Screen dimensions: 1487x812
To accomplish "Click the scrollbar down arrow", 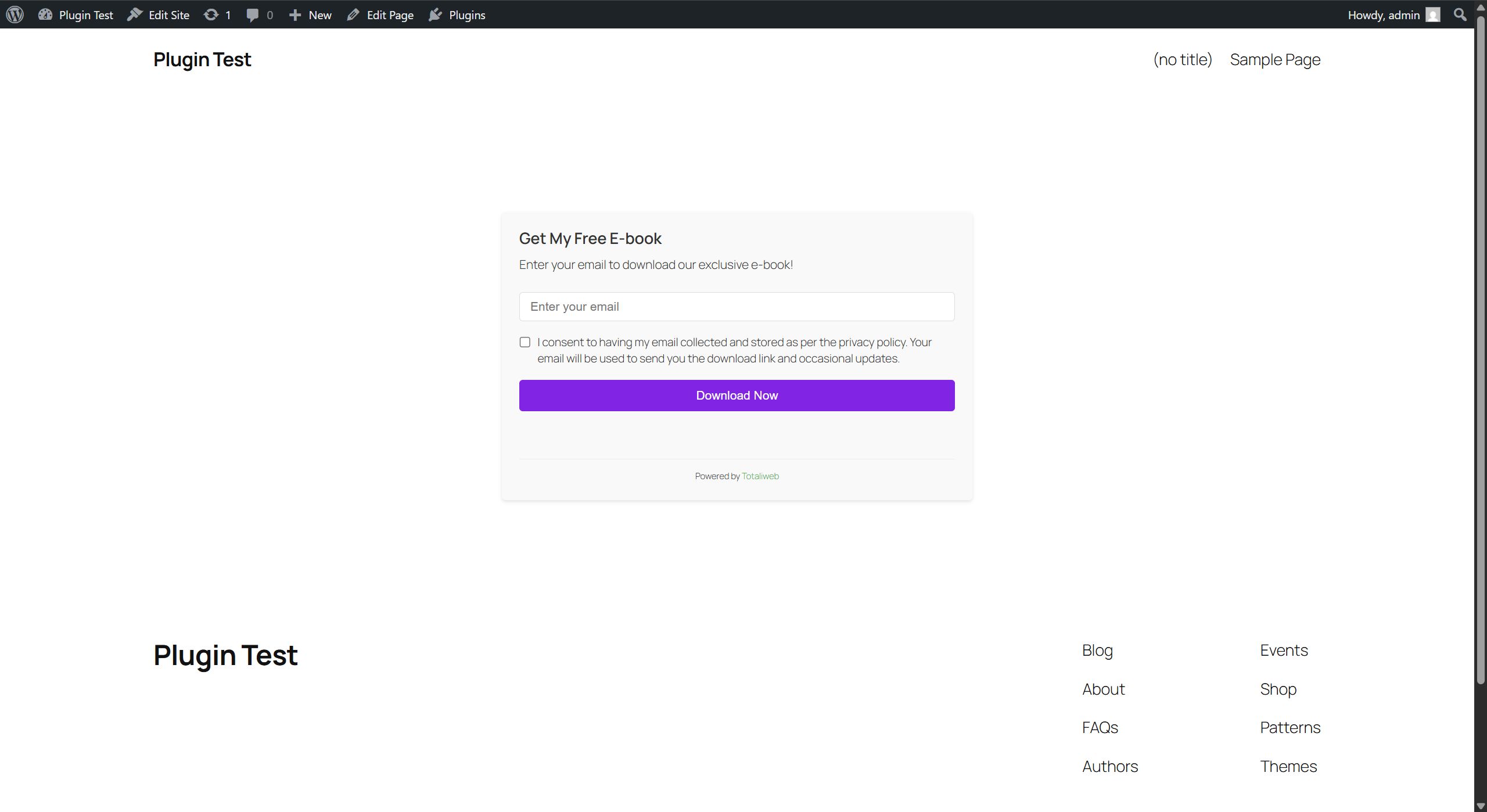I will point(1481,806).
